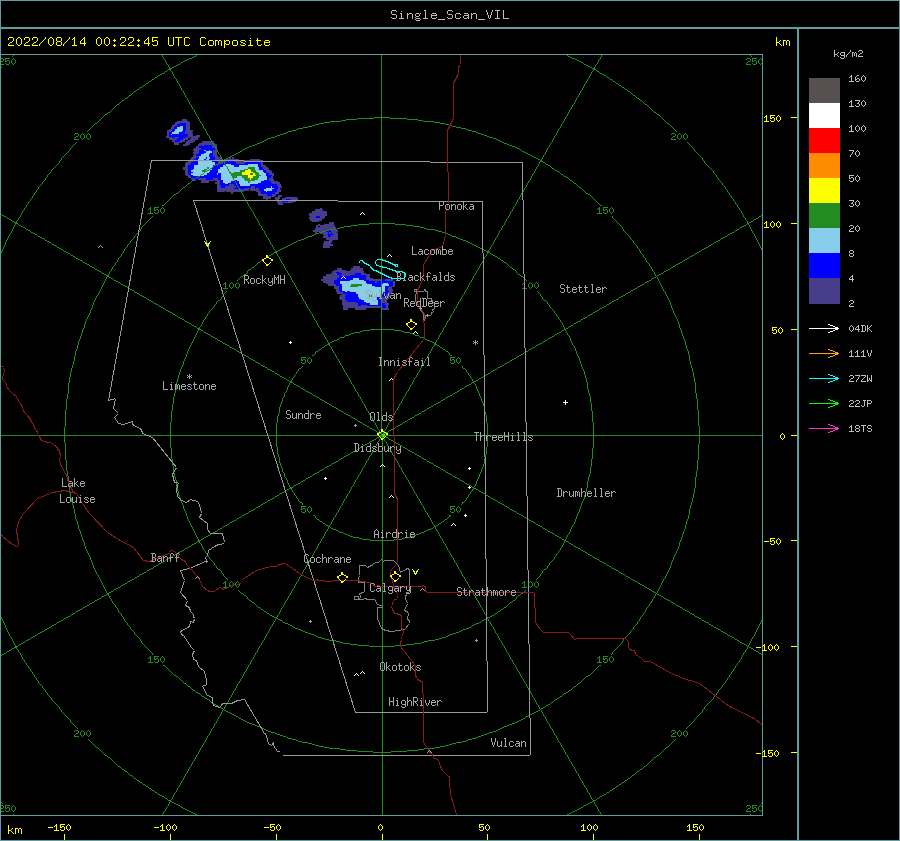900x841 pixels.
Task: Click the Okotoks town label
Action: [x=400, y=667]
